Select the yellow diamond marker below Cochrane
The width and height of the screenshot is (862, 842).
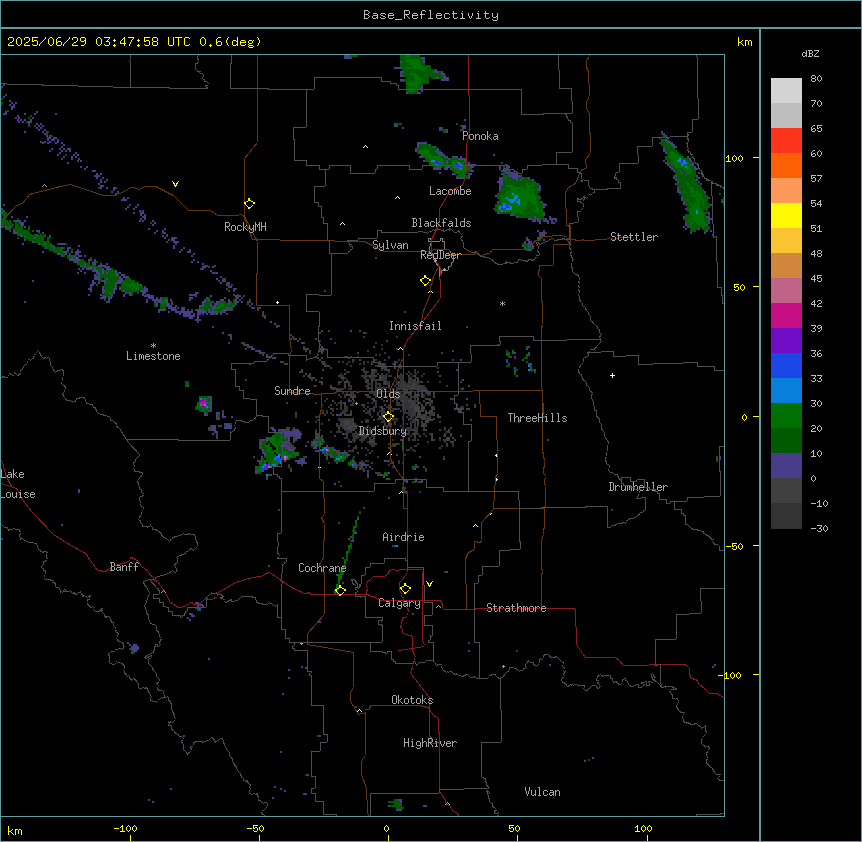click(x=340, y=590)
